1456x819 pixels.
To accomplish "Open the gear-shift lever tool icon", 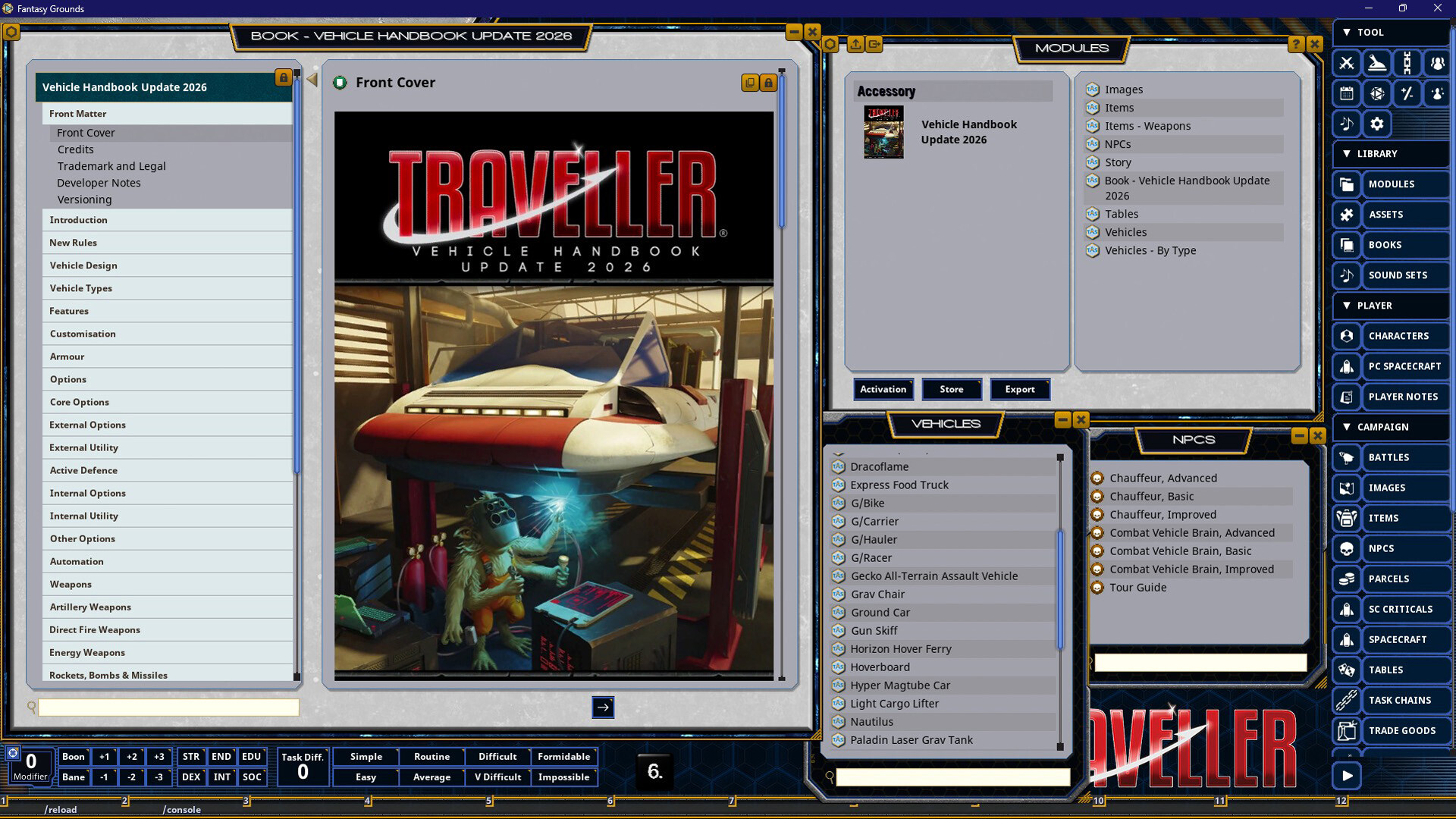I will pyautogui.click(x=1377, y=63).
